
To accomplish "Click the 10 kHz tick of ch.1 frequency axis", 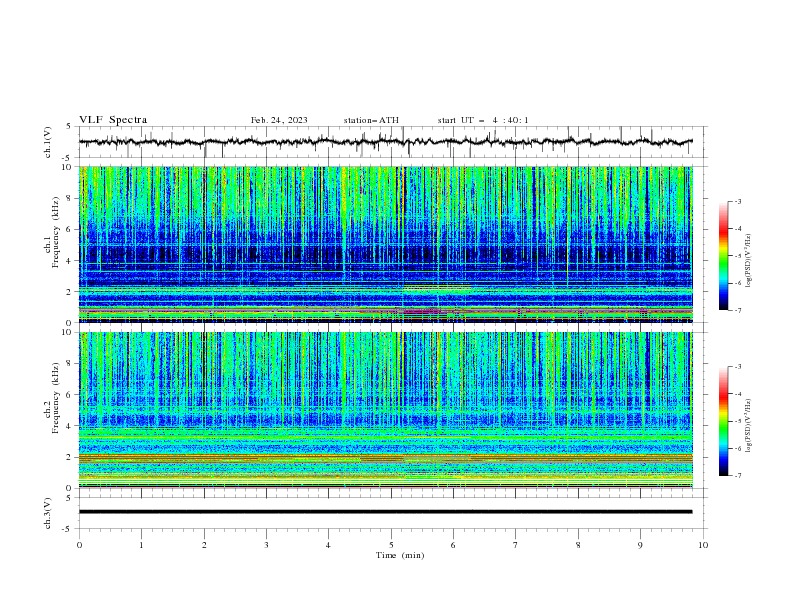I will 69,167.
